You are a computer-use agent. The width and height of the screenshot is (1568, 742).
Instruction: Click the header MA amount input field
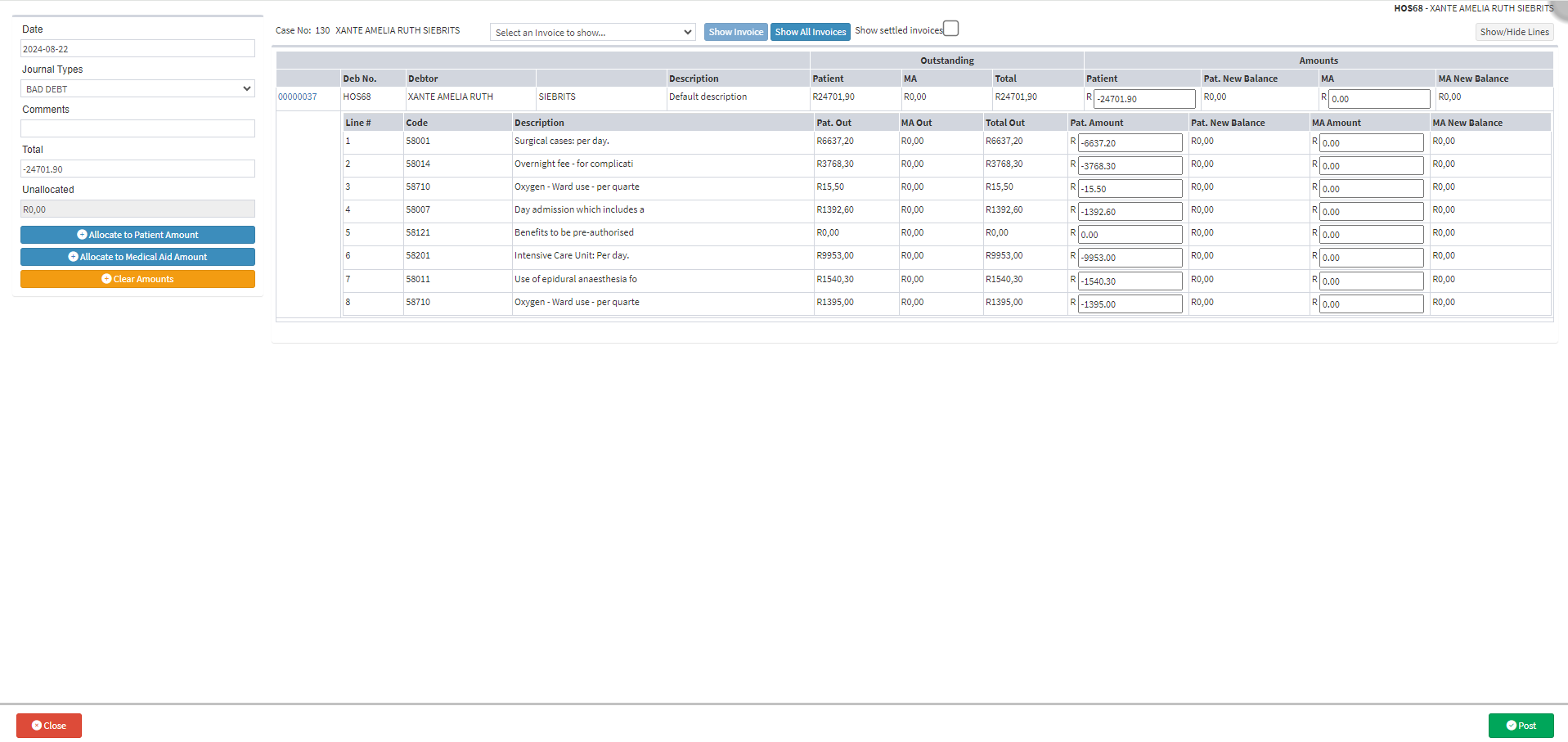pos(1378,99)
